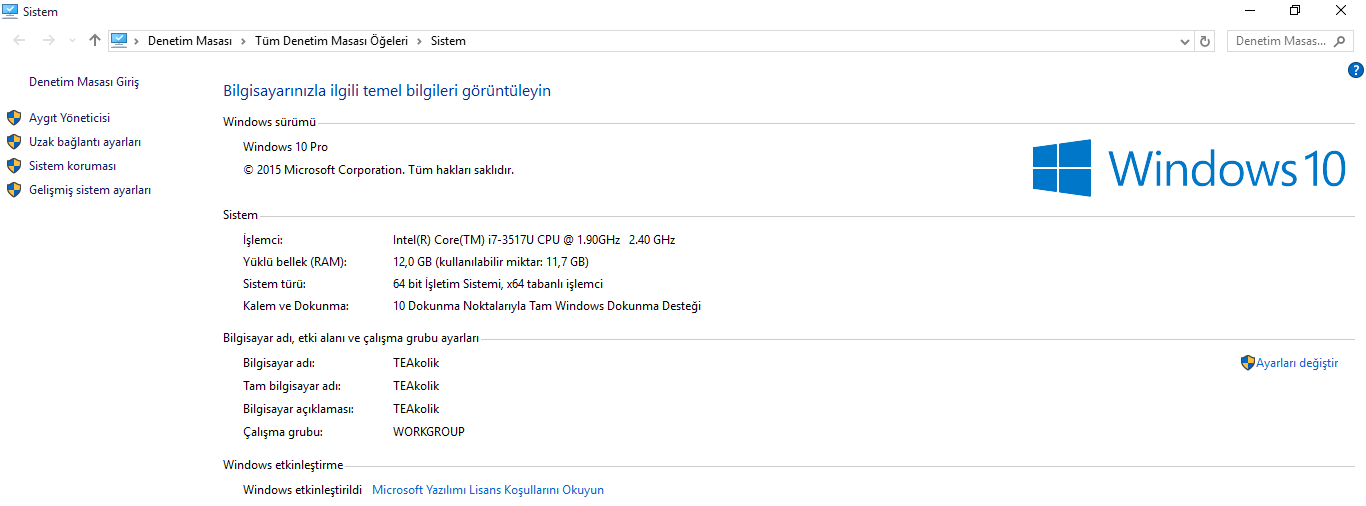This screenshot has height=506, width=1366.
Task: Click the Kalem ve Dokunma label
Action: click(x=296, y=306)
